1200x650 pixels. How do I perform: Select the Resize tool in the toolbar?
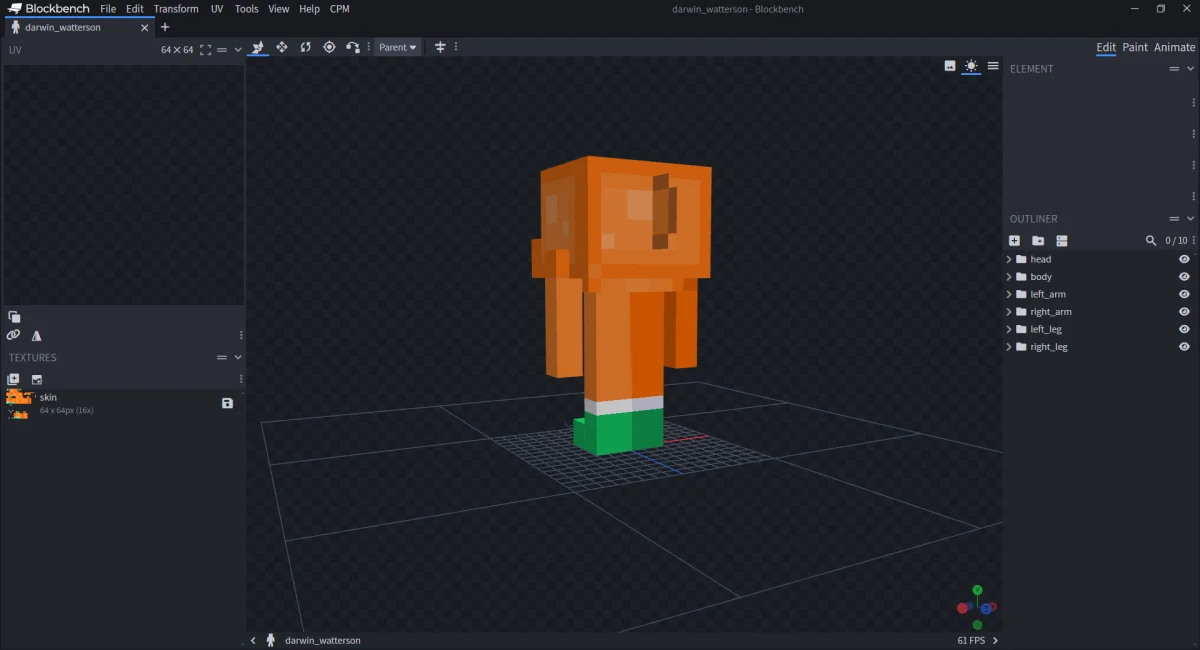coord(282,47)
